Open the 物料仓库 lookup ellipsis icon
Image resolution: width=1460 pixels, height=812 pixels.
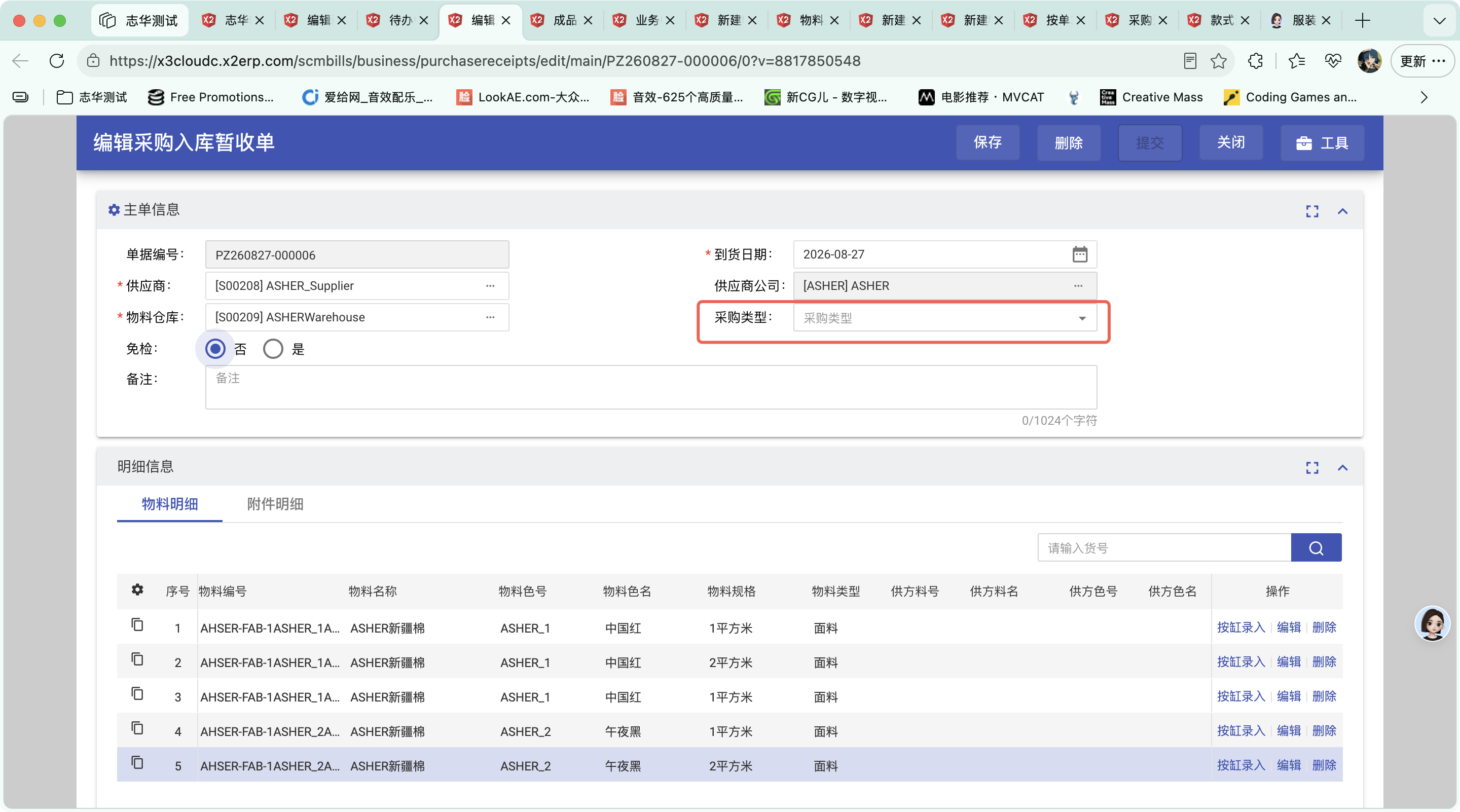click(490, 317)
